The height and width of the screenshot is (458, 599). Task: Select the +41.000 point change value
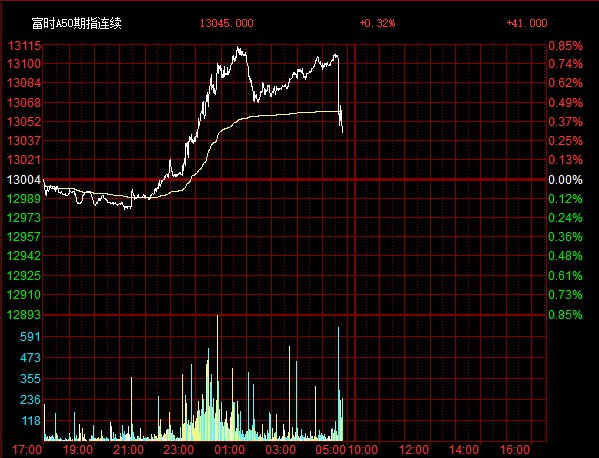(x=527, y=23)
